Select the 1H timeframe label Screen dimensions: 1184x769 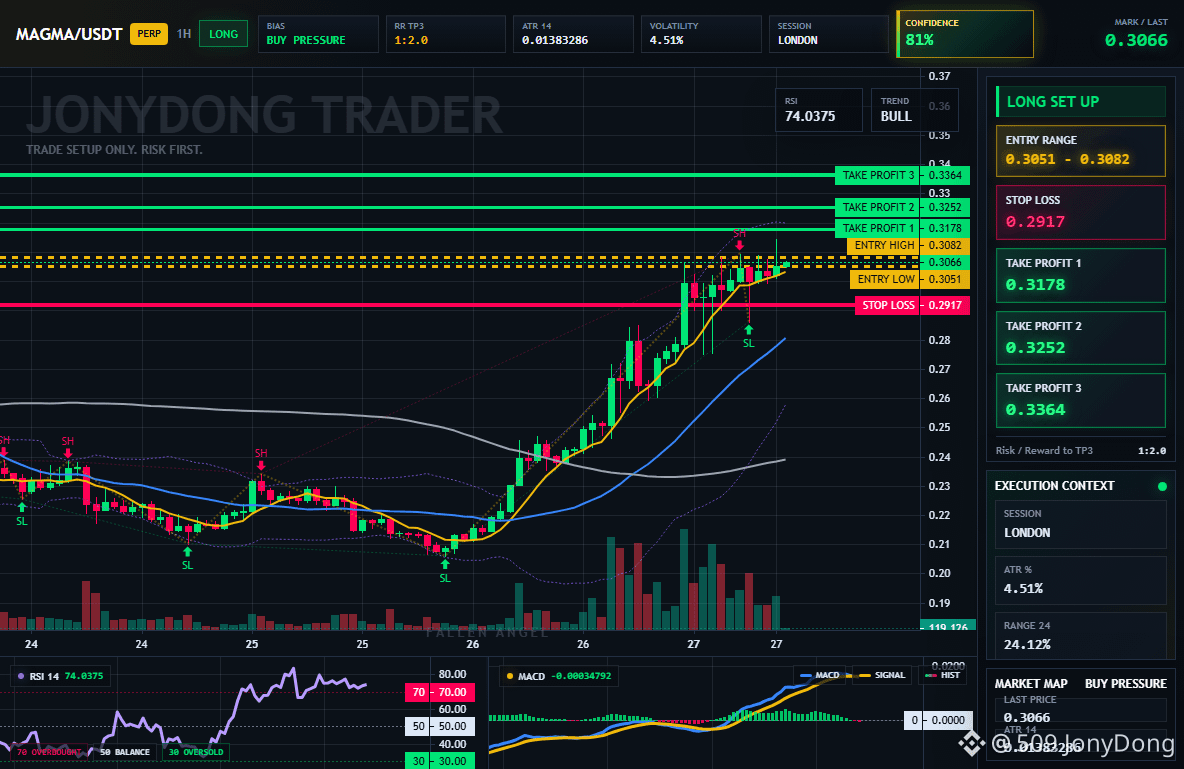click(x=183, y=34)
